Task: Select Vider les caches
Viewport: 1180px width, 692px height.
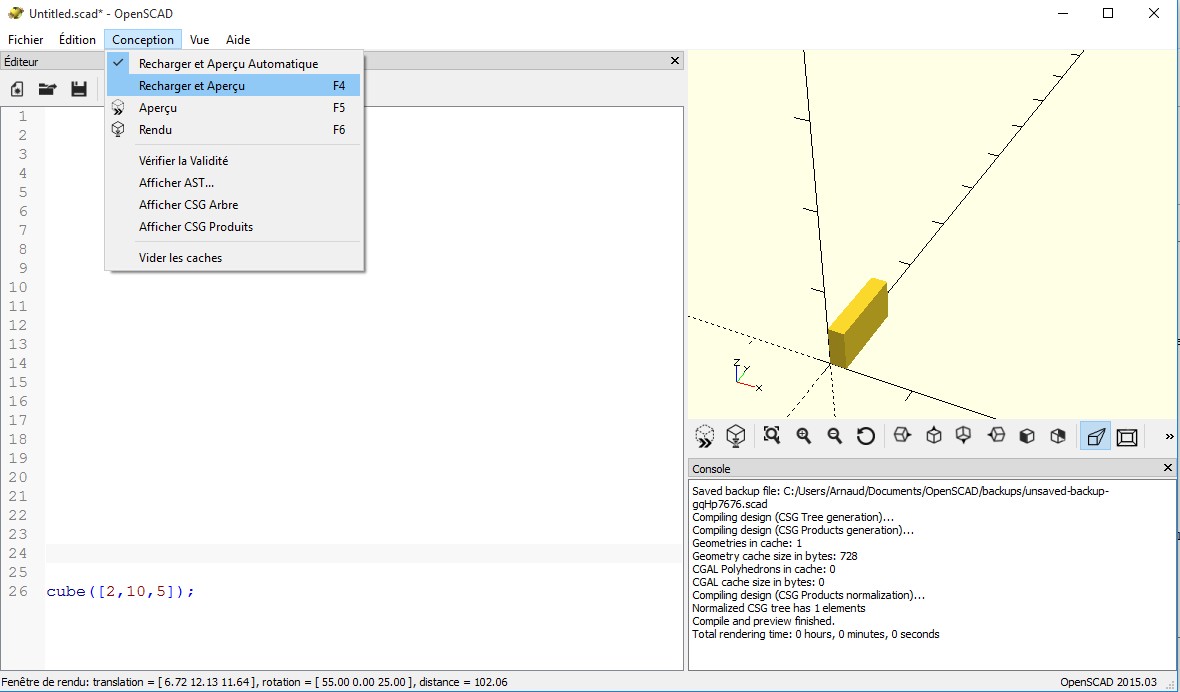Action: coord(235,257)
